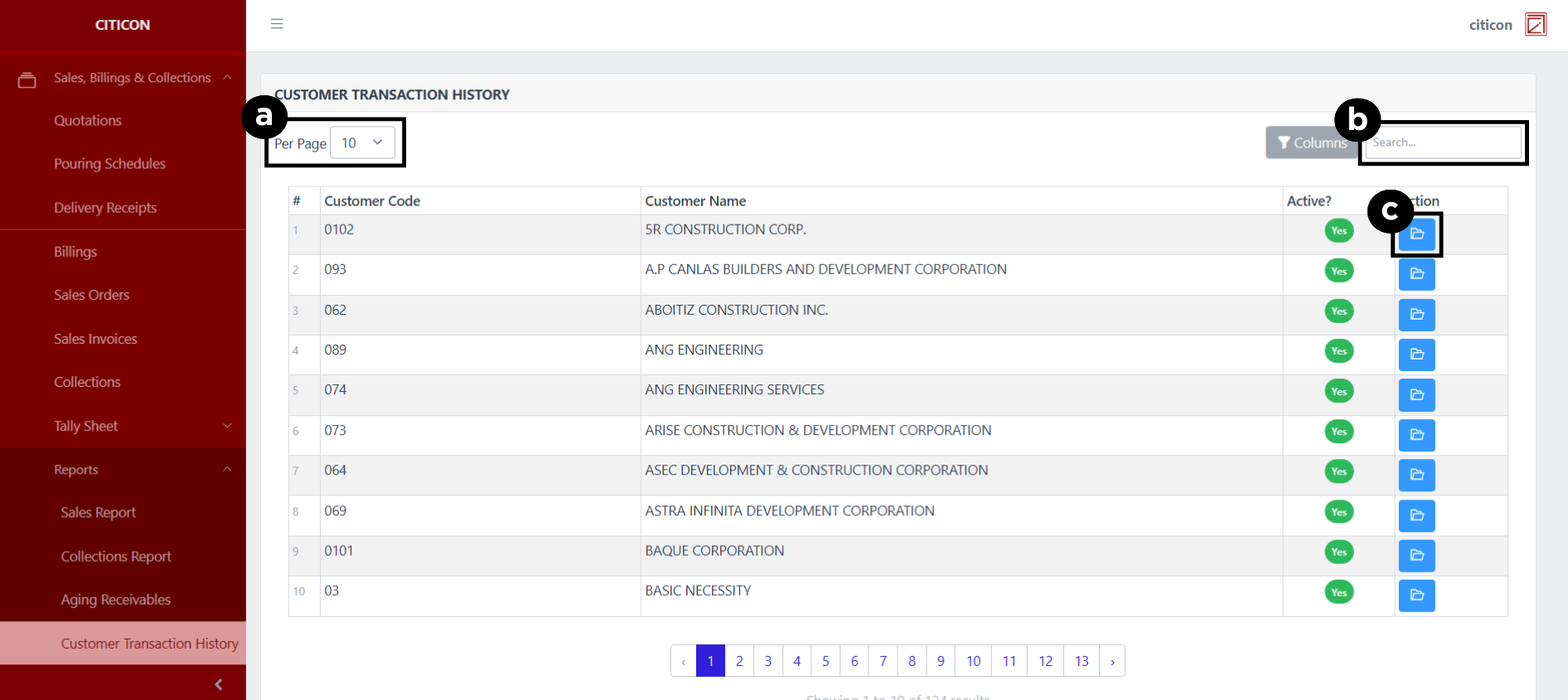Open Pouring Schedules in sidebar
The height and width of the screenshot is (700, 1568).
(x=109, y=164)
